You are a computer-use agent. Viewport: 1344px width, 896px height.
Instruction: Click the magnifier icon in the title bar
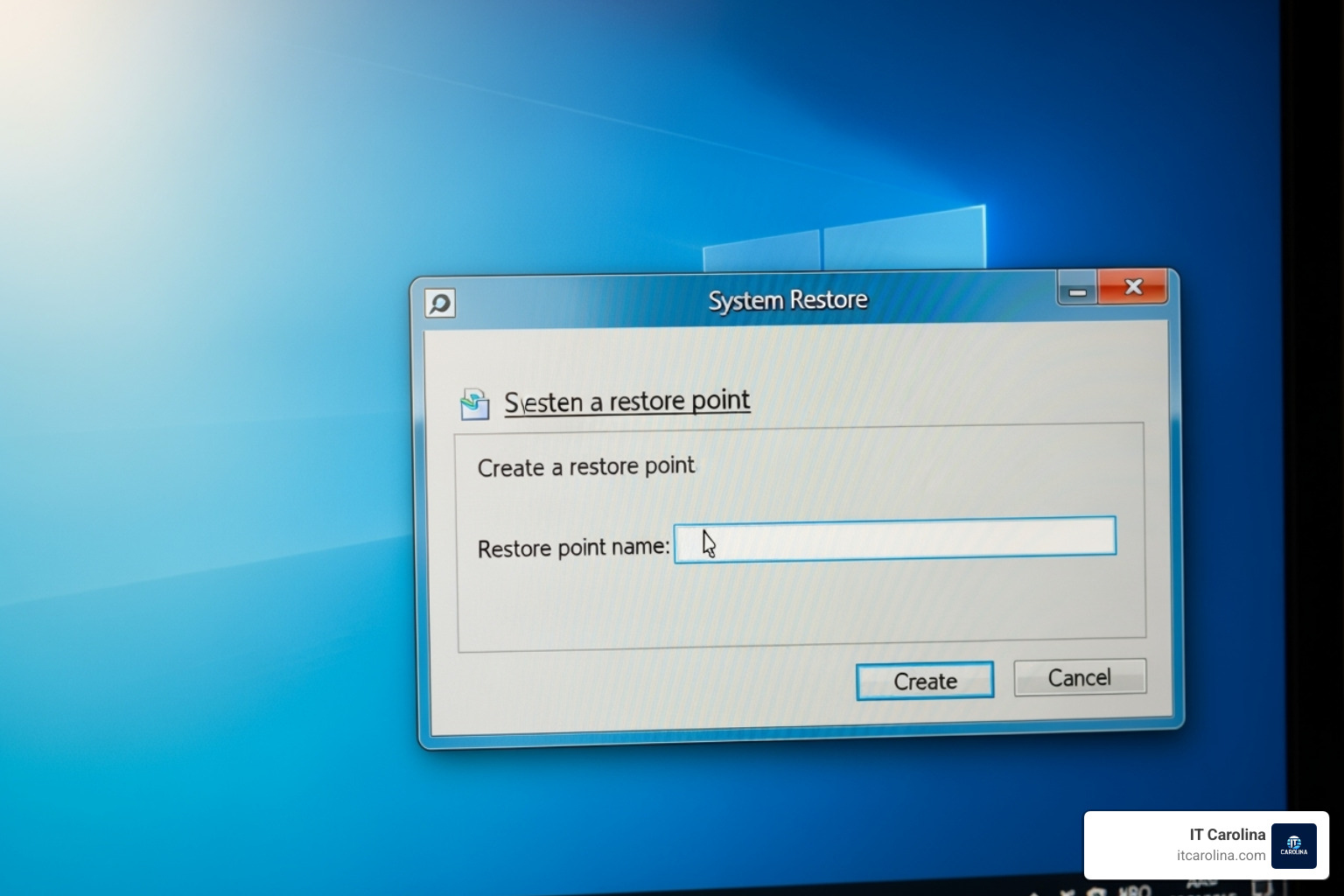[440, 304]
